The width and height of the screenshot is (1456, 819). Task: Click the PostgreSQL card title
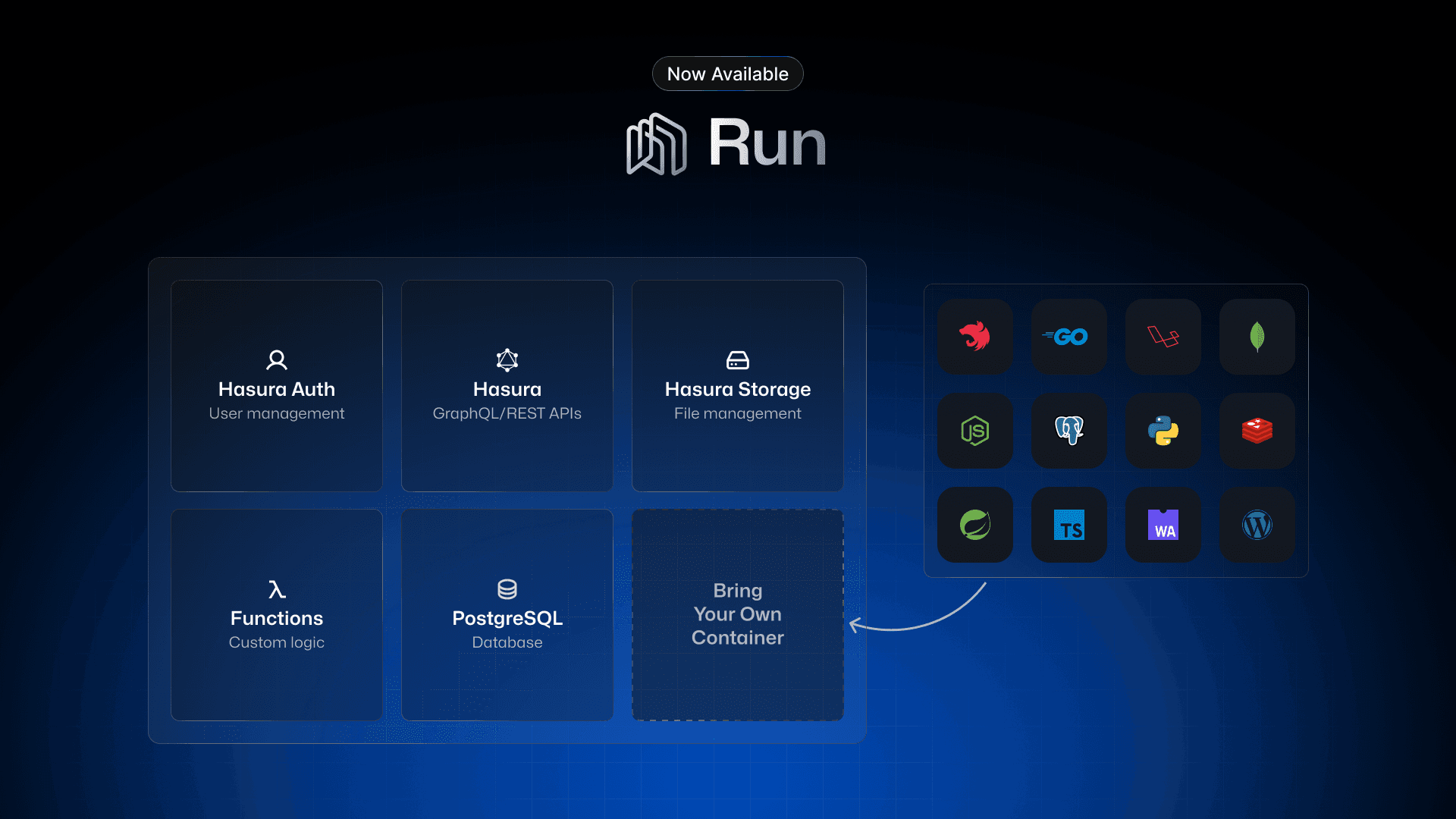point(507,618)
